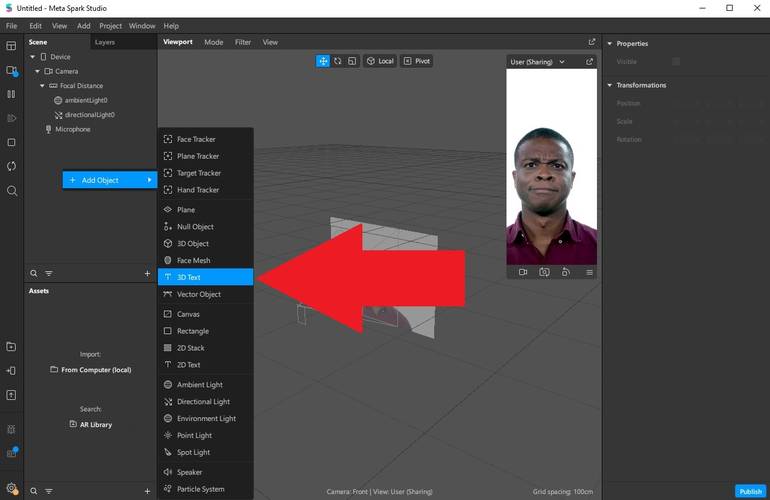Click the Scene panel plus button

click(147, 273)
